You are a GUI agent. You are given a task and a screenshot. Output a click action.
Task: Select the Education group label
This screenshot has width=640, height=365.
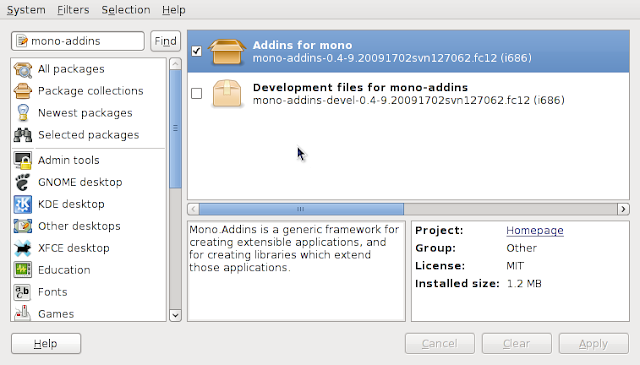click(64, 270)
